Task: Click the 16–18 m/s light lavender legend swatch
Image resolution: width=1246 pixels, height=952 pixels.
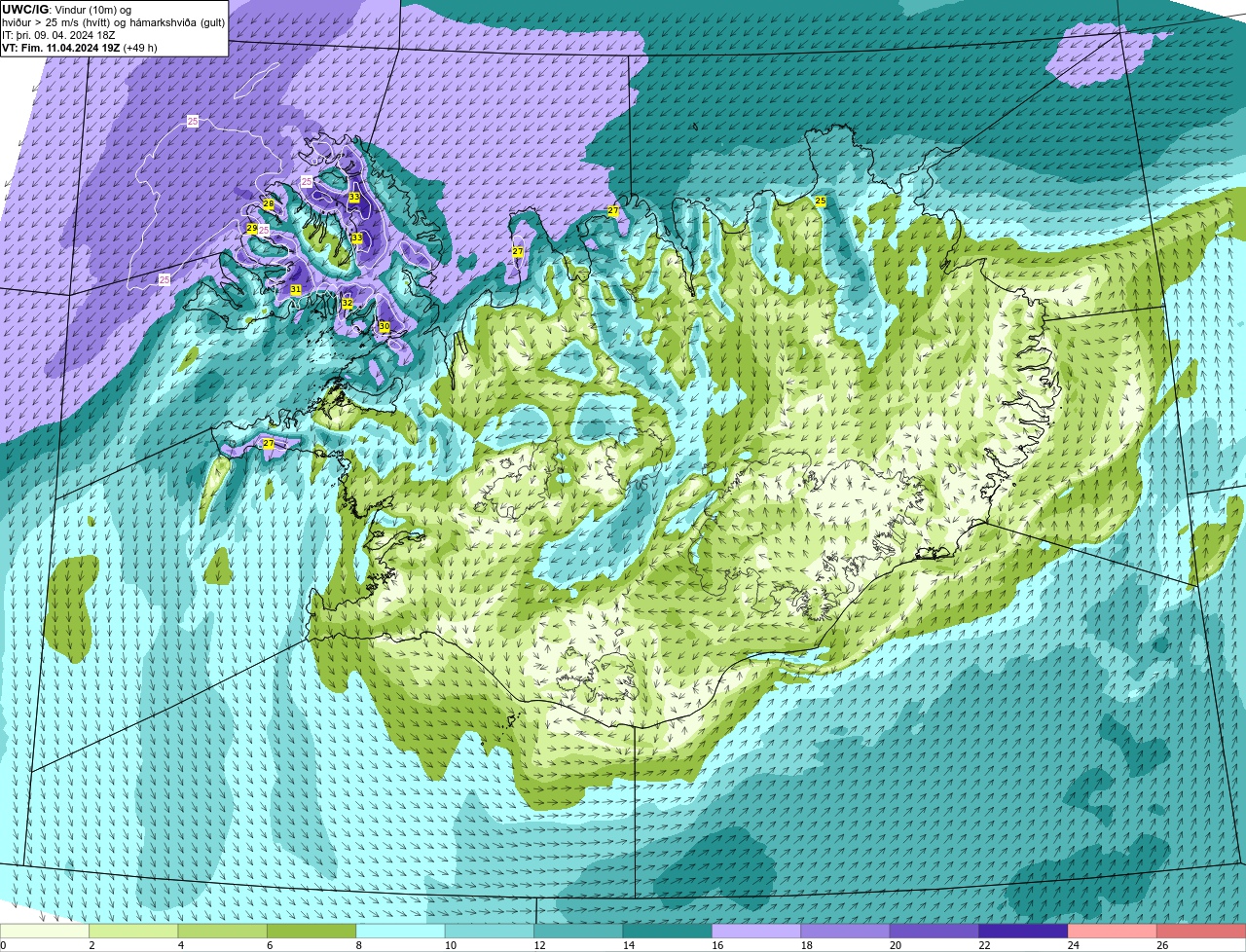Action: 757,931
